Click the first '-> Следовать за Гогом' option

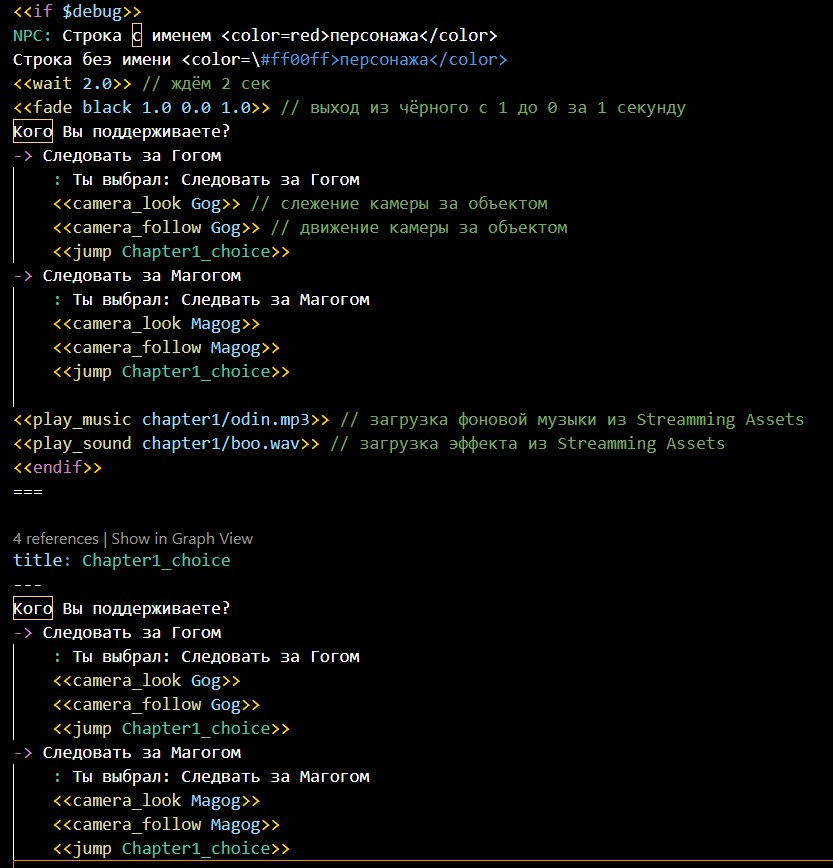(x=117, y=156)
